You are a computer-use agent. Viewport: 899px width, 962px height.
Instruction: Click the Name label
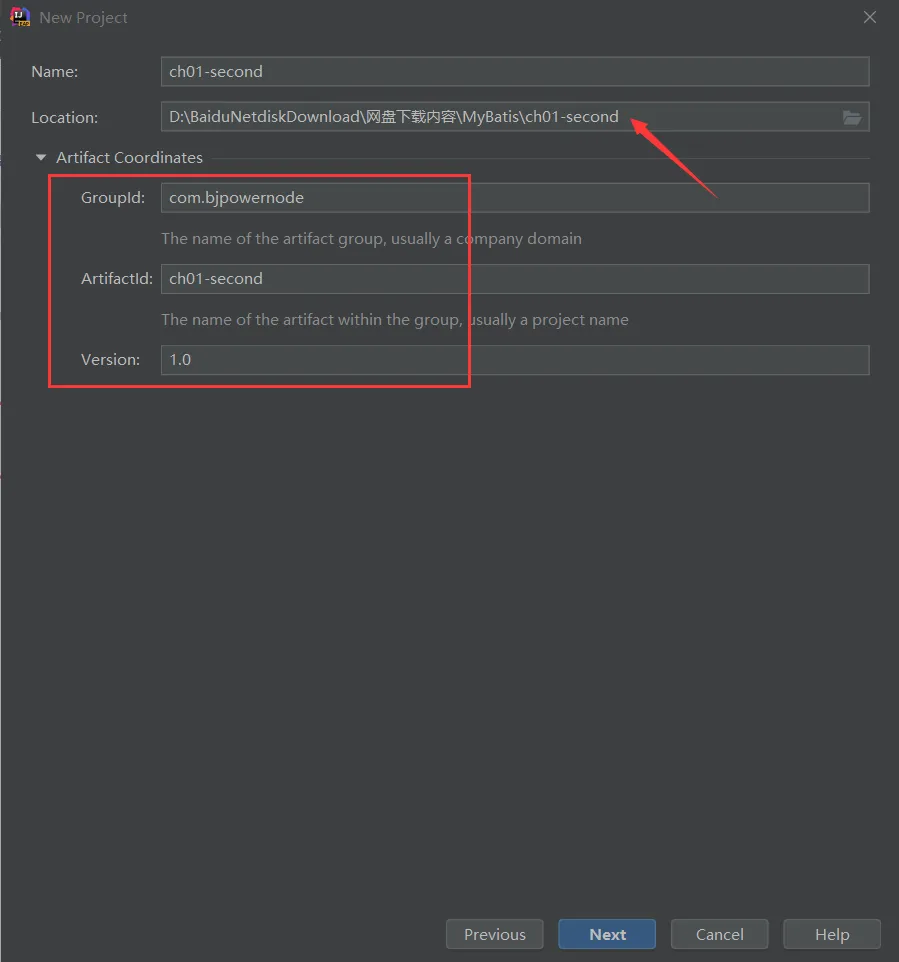pyautogui.click(x=55, y=72)
